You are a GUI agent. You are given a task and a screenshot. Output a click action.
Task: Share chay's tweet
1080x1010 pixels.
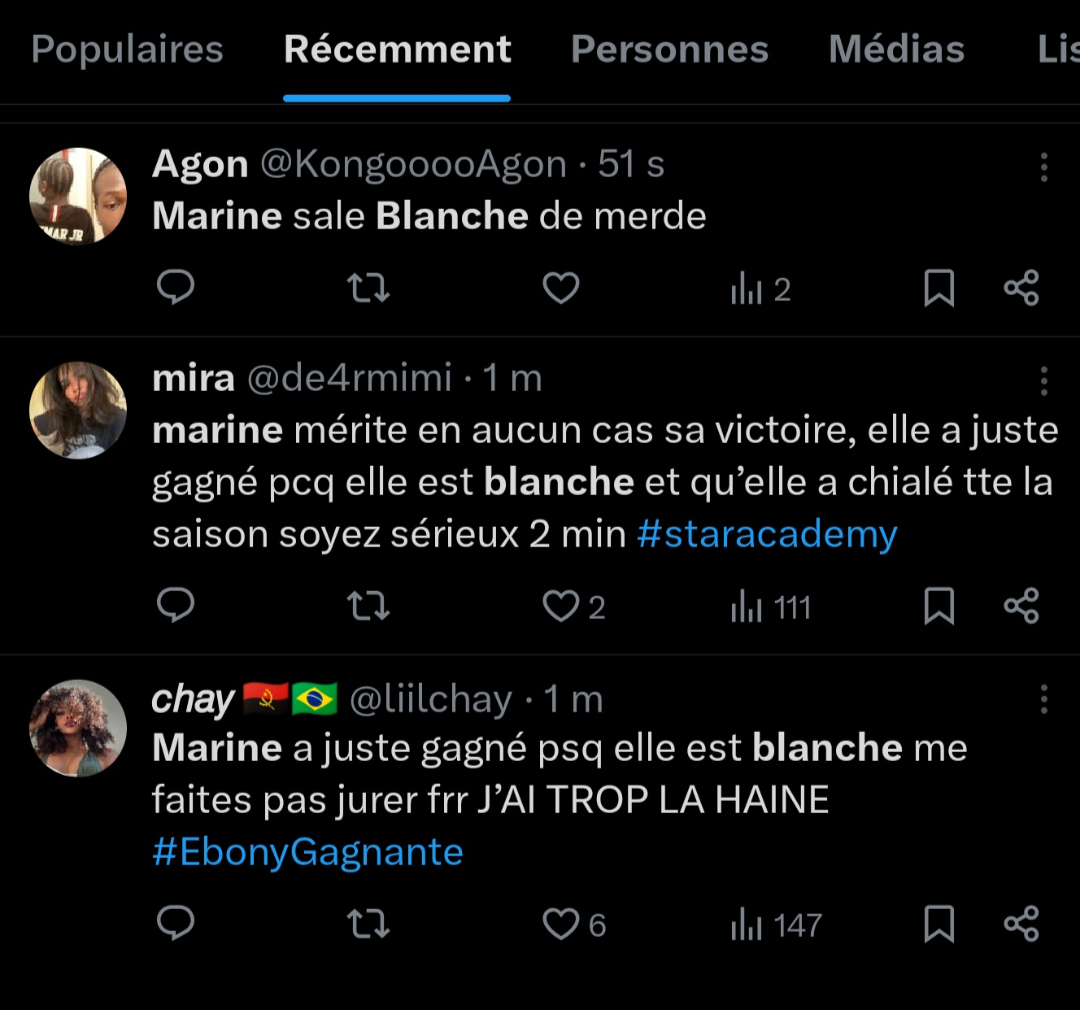point(1021,924)
